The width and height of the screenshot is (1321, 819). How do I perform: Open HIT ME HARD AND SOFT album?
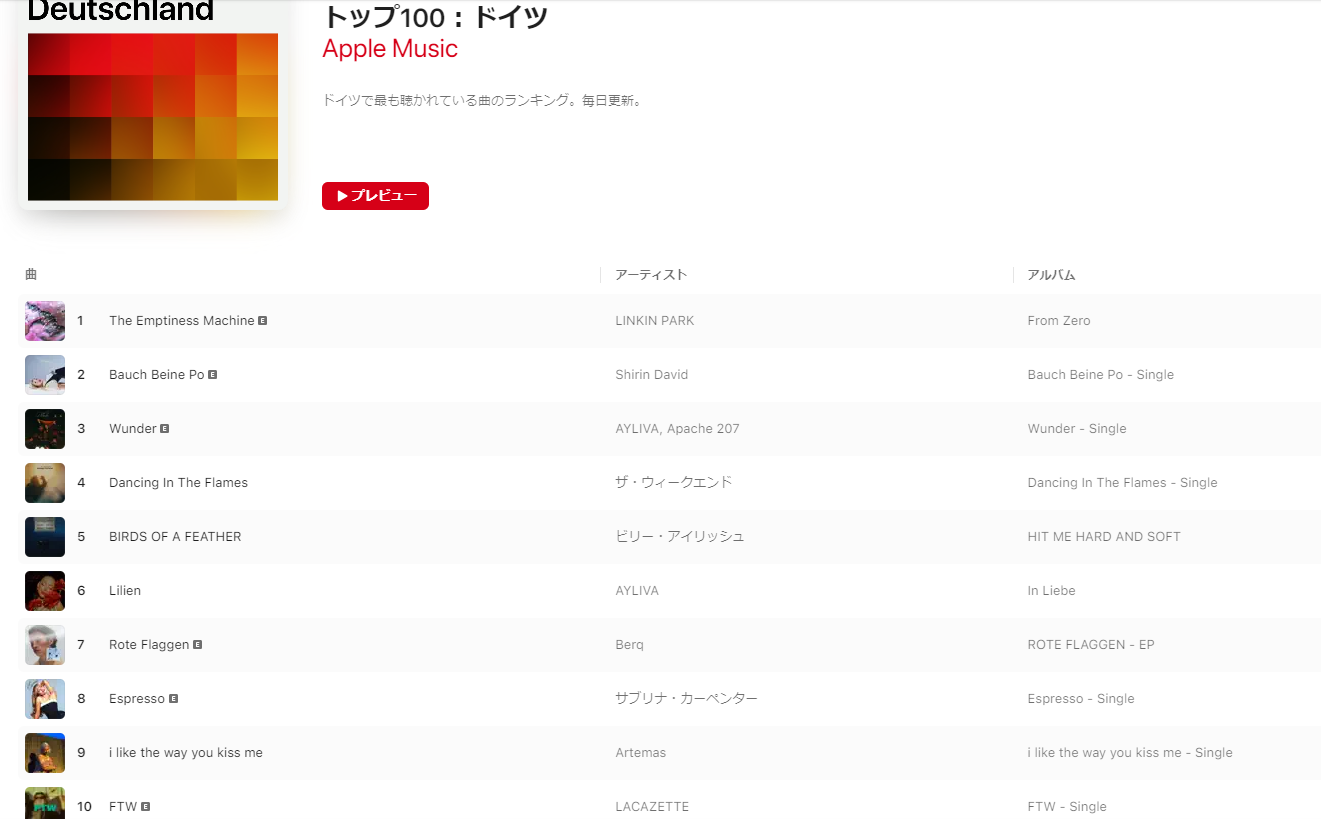click(1103, 537)
